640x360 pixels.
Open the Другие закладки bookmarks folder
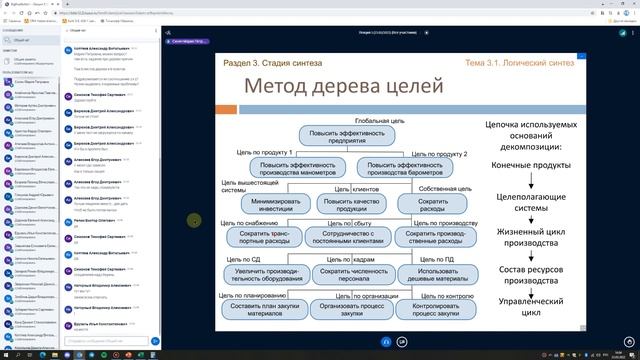click(623, 21)
